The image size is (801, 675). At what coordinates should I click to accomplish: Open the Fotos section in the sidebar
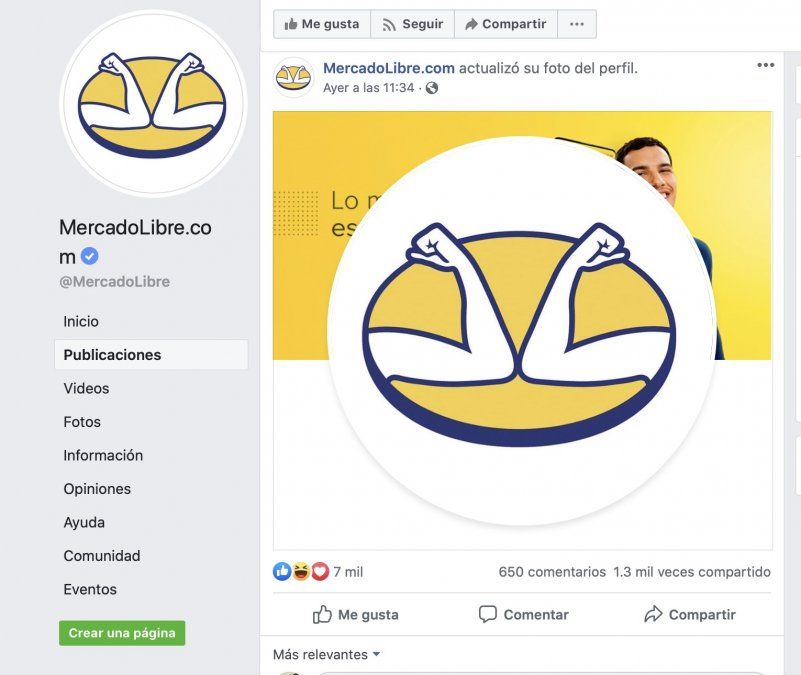coord(82,422)
